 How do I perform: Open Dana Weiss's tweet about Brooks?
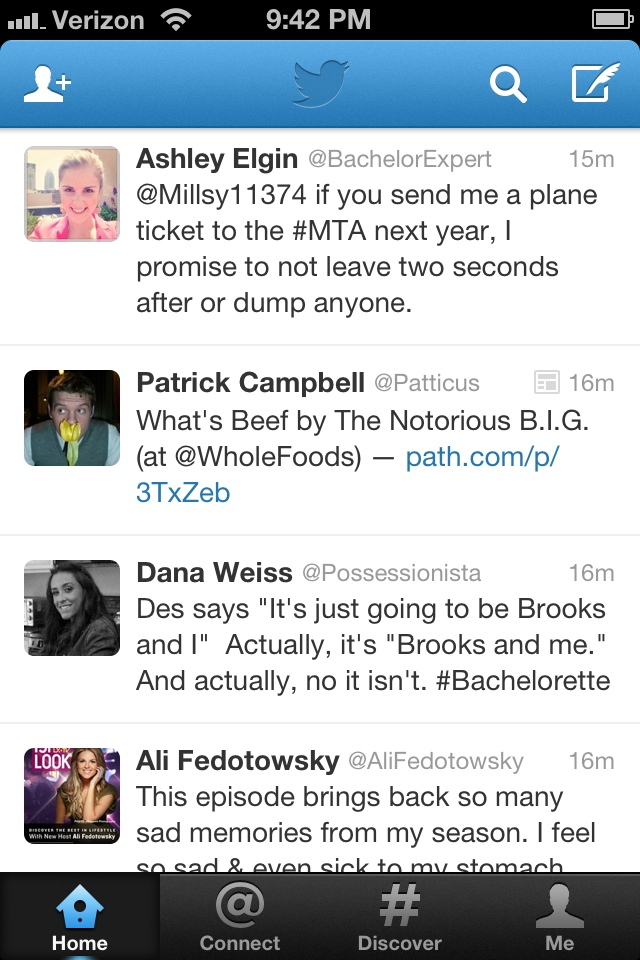click(372, 645)
